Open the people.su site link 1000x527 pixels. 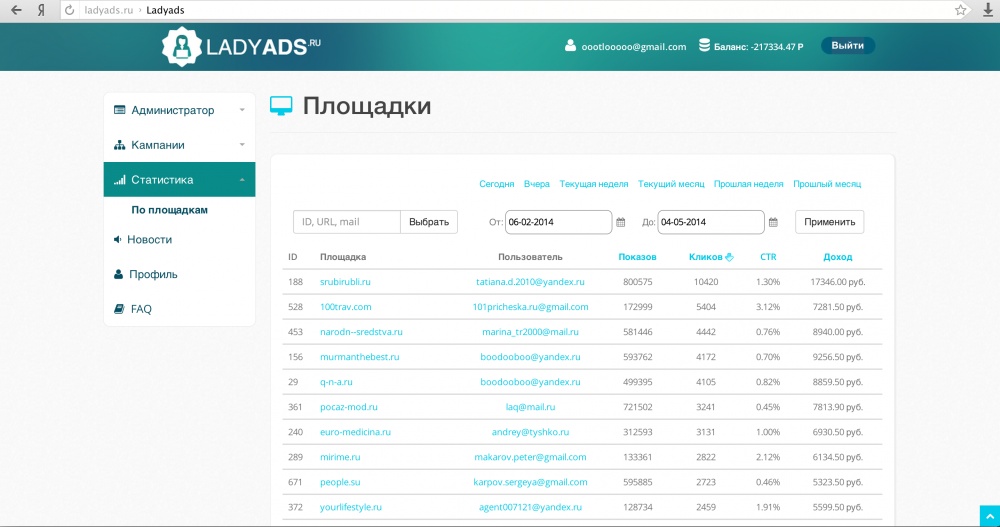point(340,482)
